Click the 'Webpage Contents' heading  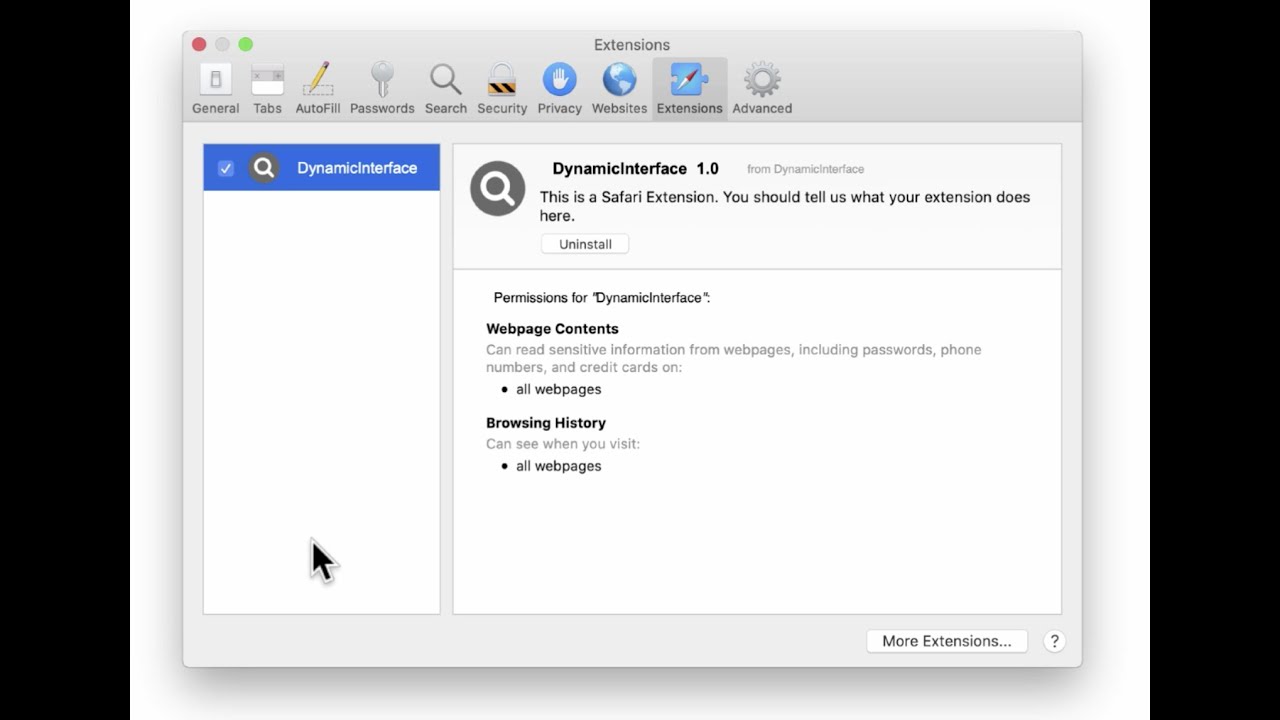coord(552,329)
